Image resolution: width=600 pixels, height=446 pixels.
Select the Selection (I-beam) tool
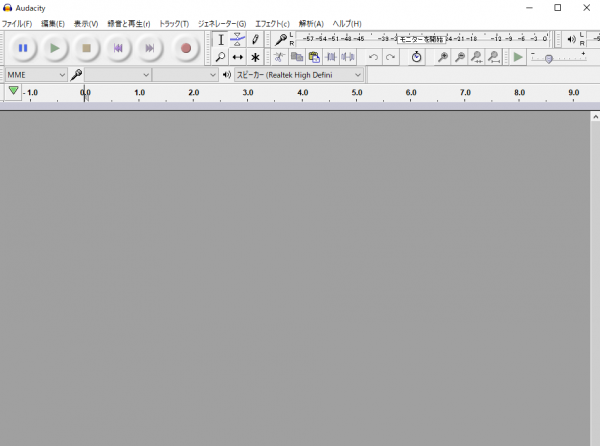click(221, 39)
